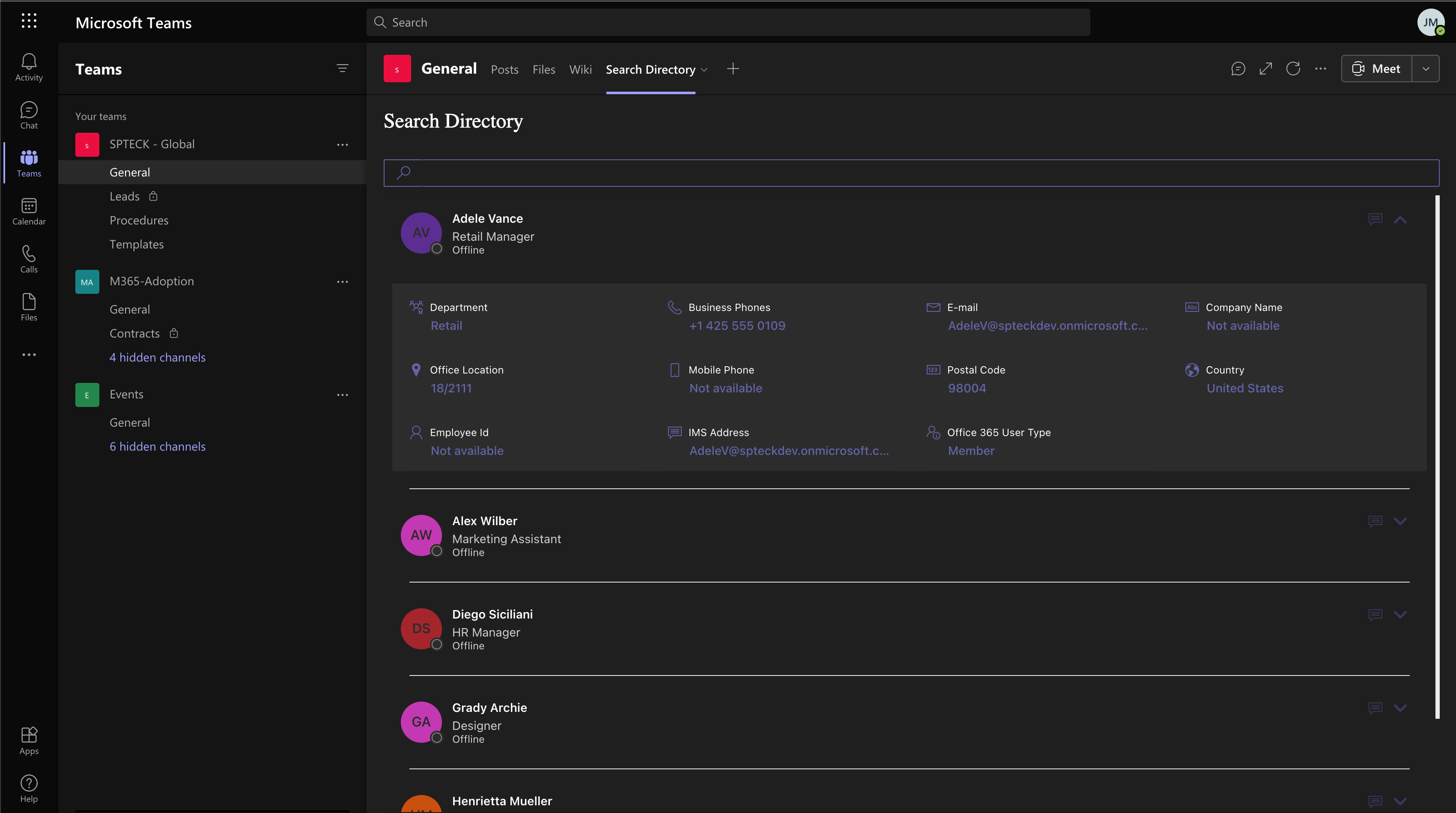Open the app launcher waffle icon
Screen dimensions: 1456x813
pos(29,21)
